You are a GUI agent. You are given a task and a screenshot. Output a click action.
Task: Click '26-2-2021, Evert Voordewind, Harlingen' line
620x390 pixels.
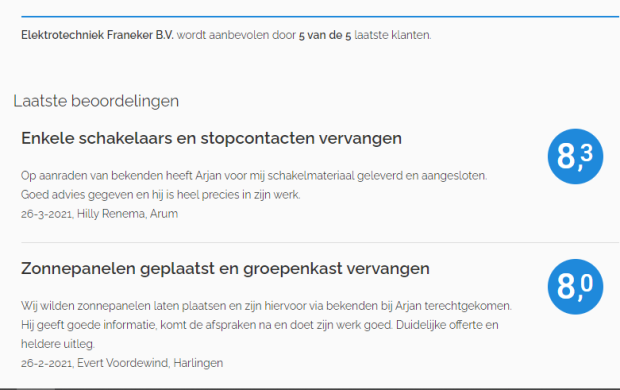pyautogui.click(x=122, y=363)
